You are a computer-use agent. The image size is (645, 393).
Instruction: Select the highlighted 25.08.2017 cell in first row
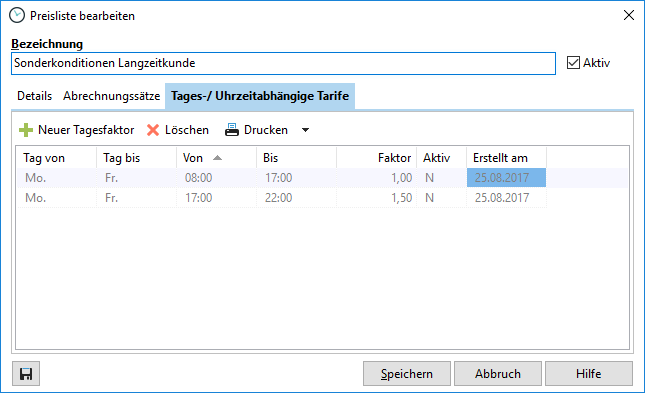(x=506, y=178)
